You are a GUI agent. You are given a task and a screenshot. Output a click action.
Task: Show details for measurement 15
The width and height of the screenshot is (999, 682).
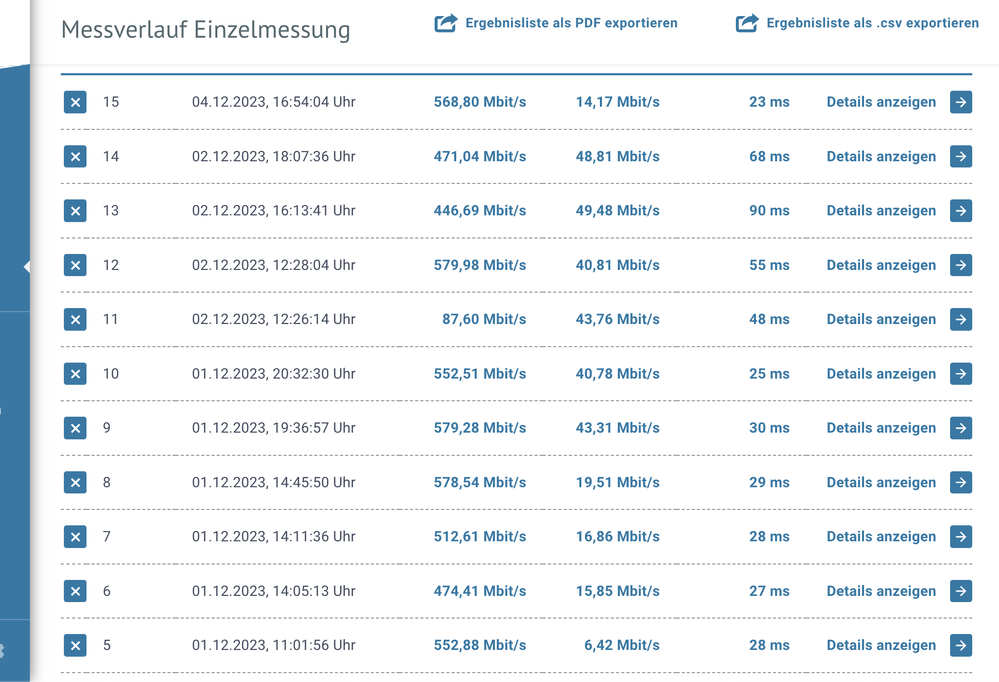[x=881, y=102]
